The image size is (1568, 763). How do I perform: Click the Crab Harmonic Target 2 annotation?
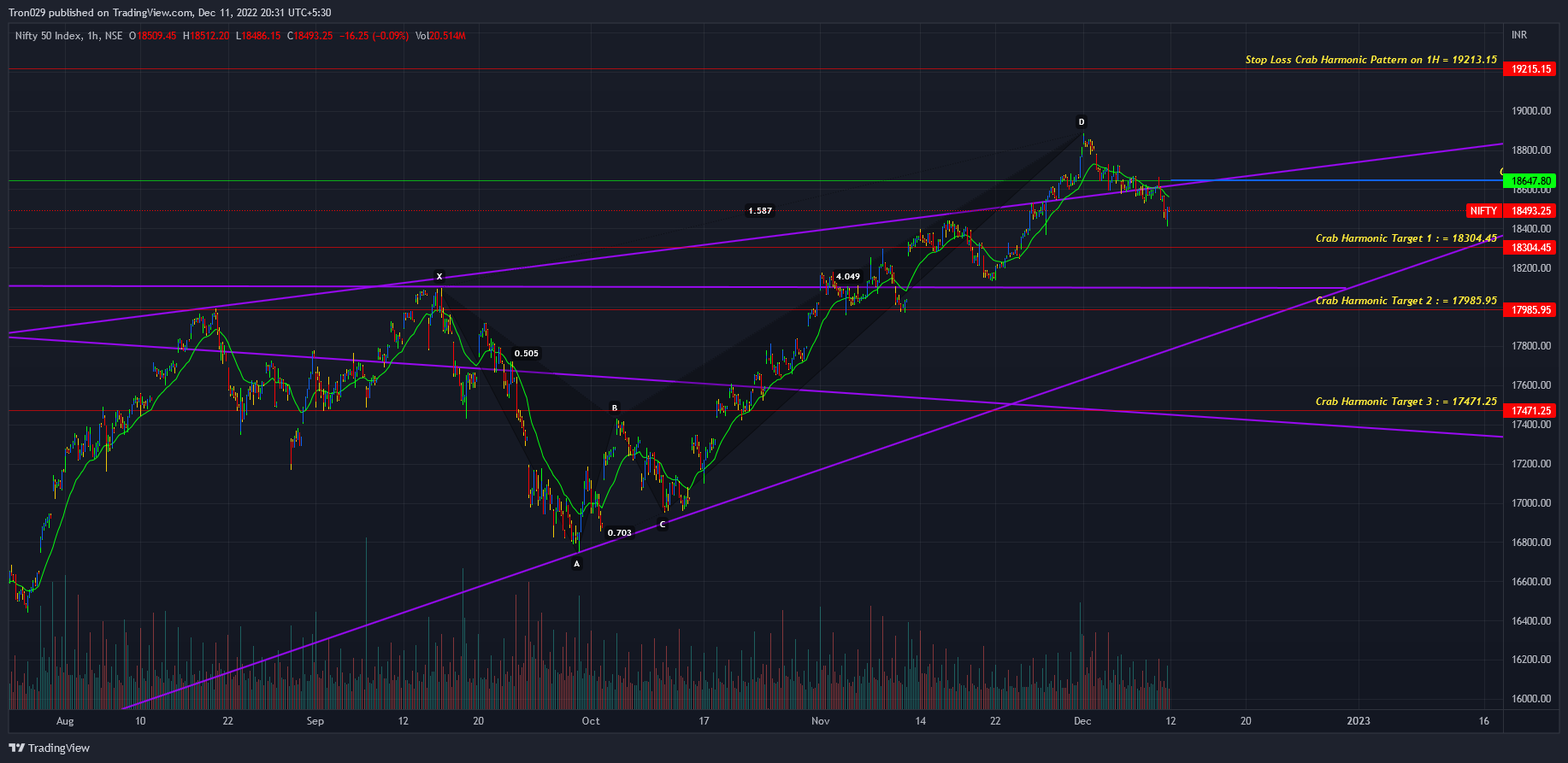pos(1406,301)
